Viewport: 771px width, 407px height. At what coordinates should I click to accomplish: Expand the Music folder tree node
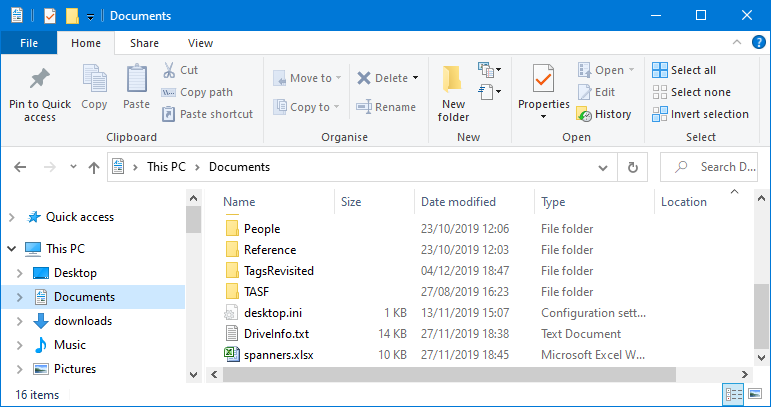click(x=20, y=345)
